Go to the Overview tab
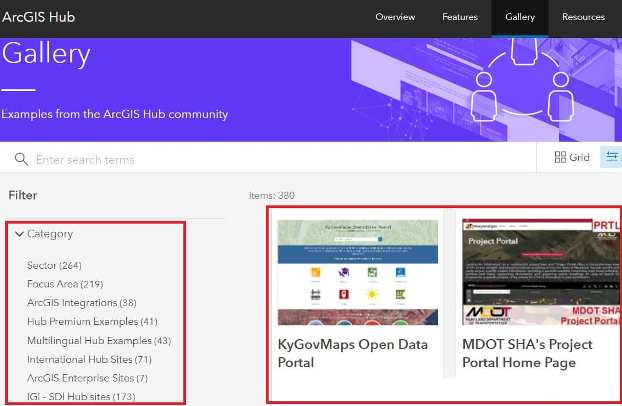The height and width of the screenshot is (406, 622). click(x=395, y=17)
